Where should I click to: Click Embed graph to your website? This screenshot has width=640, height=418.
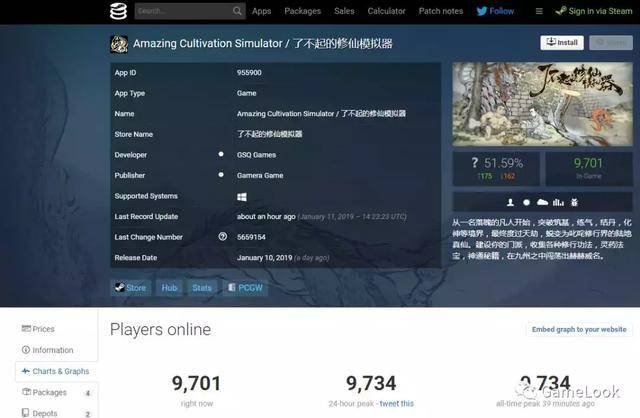pos(579,329)
